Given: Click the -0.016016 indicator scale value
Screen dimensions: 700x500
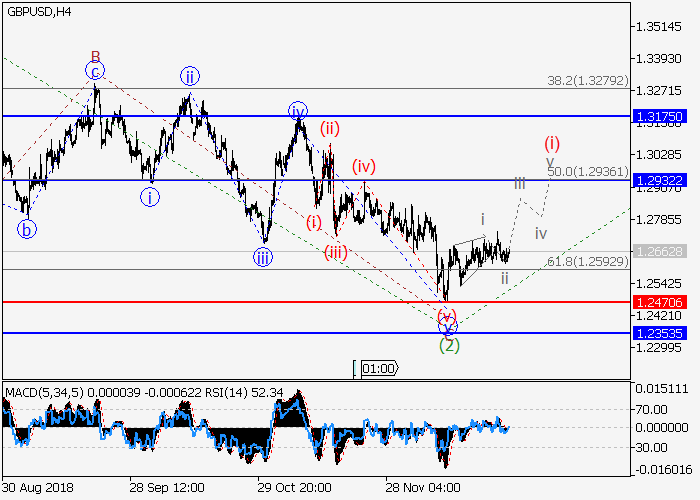Looking at the screenshot, I should click(x=663, y=470).
